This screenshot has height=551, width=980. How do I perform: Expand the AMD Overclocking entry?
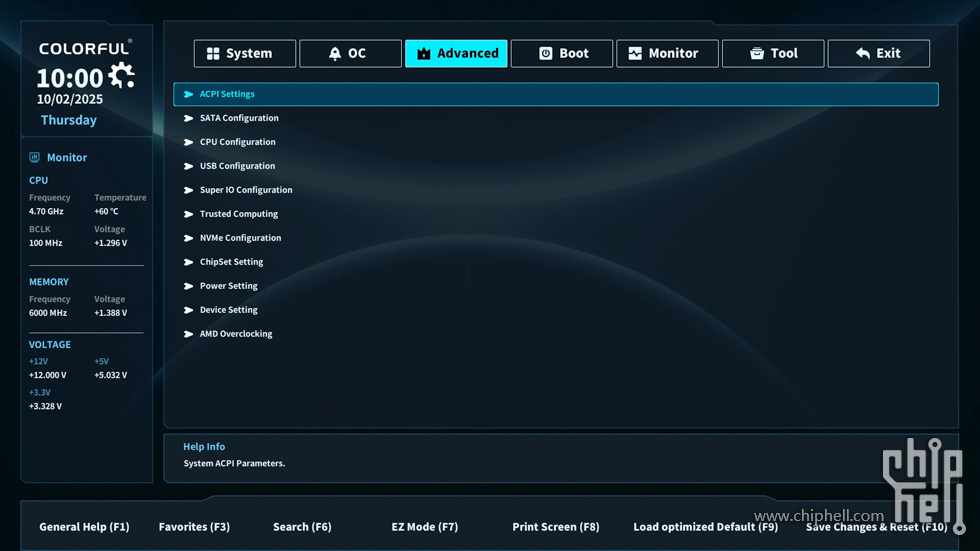coord(236,334)
